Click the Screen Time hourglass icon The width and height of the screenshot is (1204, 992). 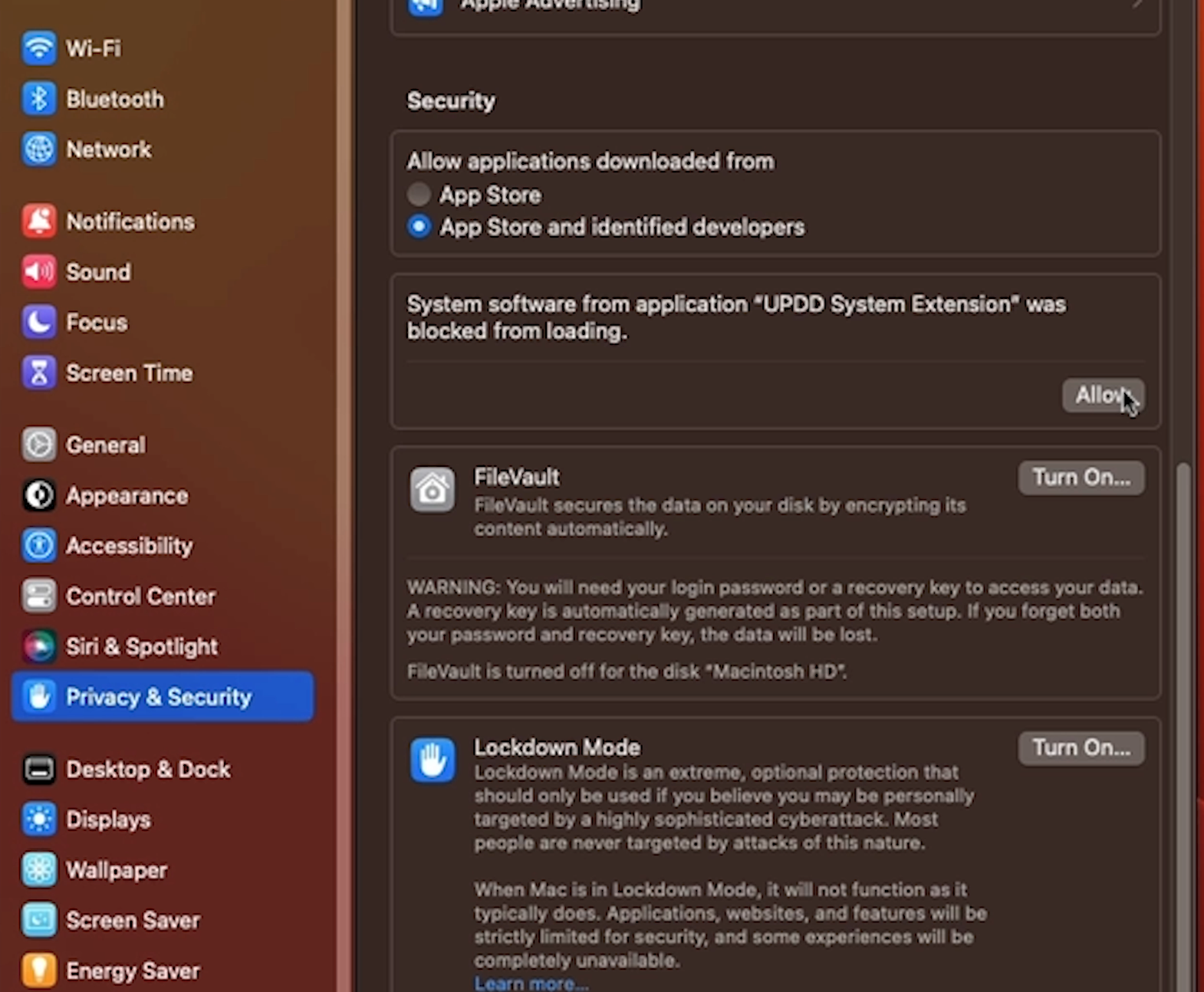(39, 373)
